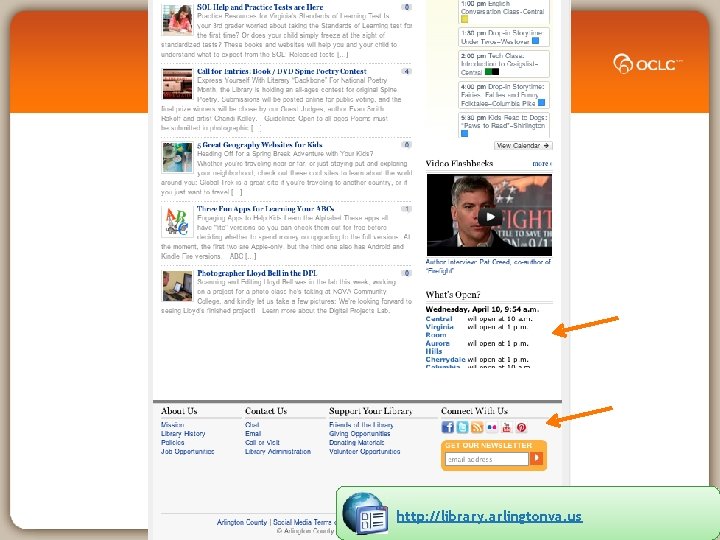Viewport: 720px width, 540px height.
Task: Open the Policies footer link
Action: (x=172, y=443)
